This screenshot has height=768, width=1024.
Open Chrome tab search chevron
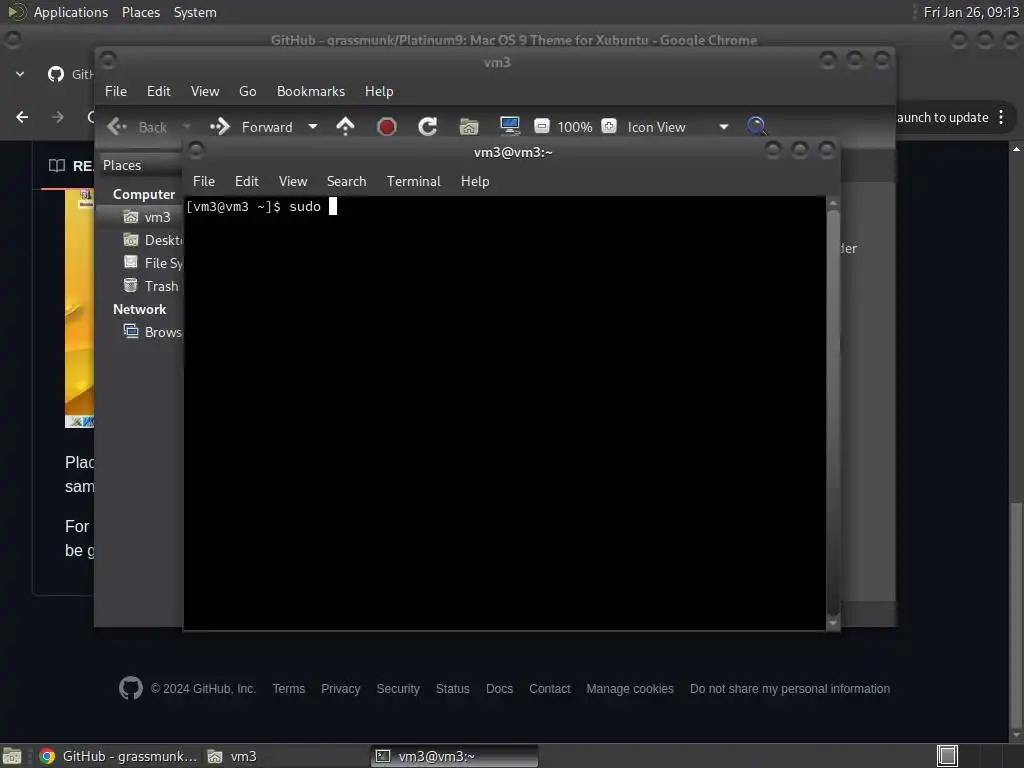tap(20, 74)
